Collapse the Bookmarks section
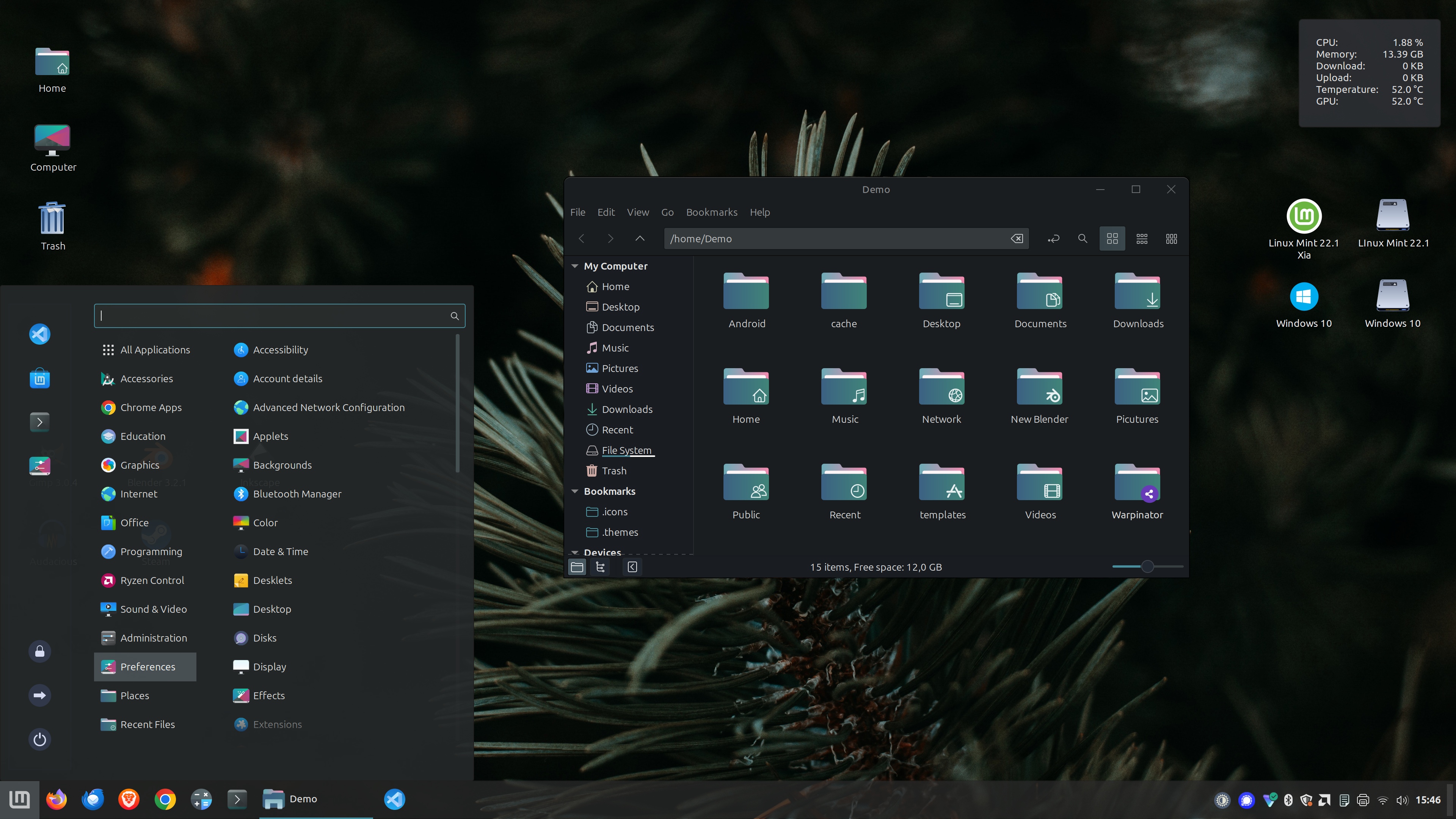The image size is (1456, 819). click(575, 491)
